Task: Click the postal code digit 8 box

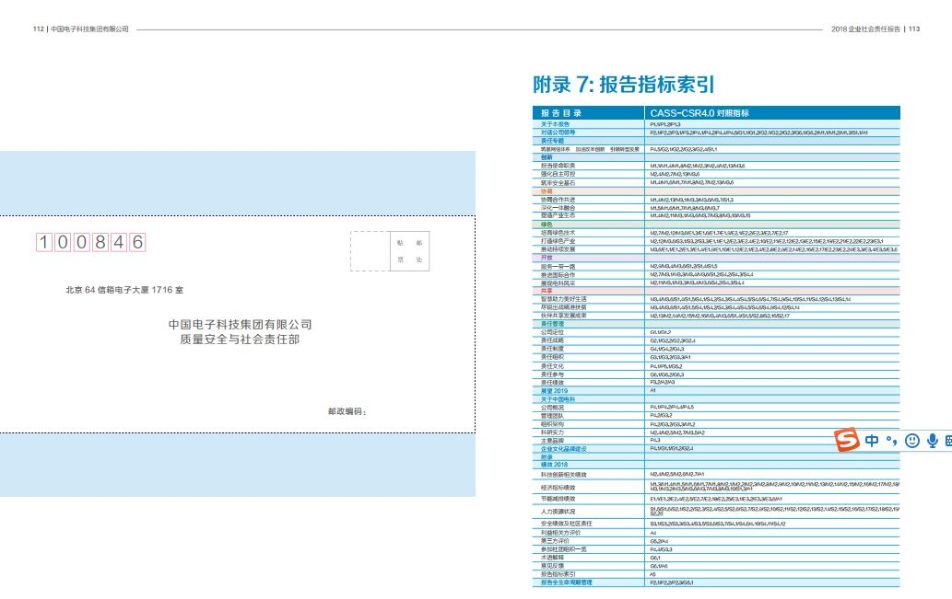Action: point(100,242)
